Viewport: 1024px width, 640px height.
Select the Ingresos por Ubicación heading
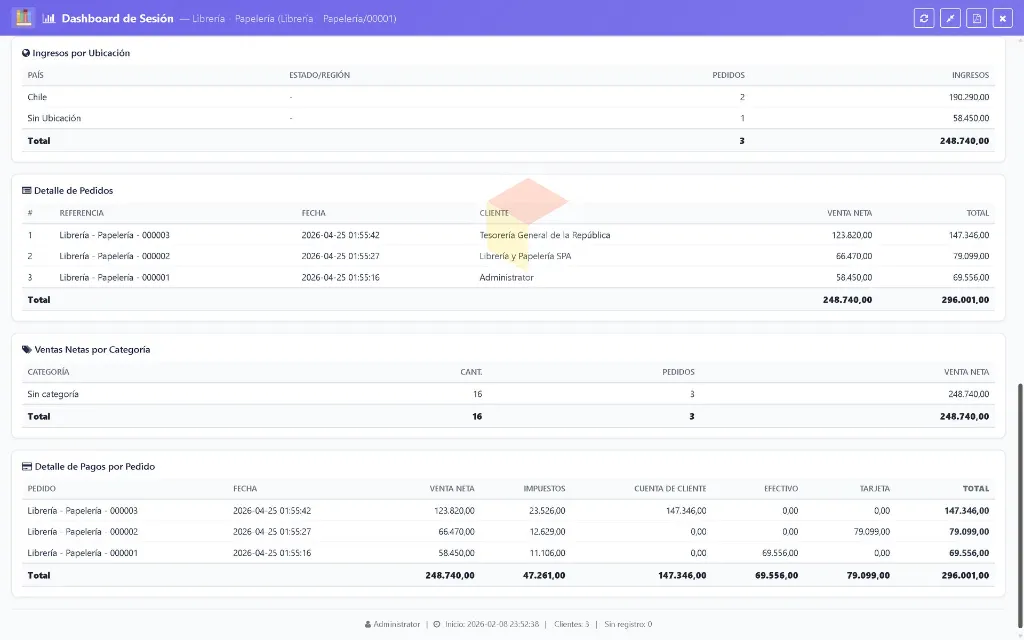point(81,53)
